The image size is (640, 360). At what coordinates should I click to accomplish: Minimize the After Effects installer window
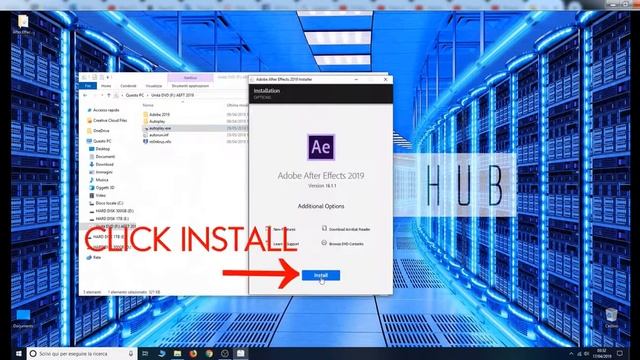point(356,79)
